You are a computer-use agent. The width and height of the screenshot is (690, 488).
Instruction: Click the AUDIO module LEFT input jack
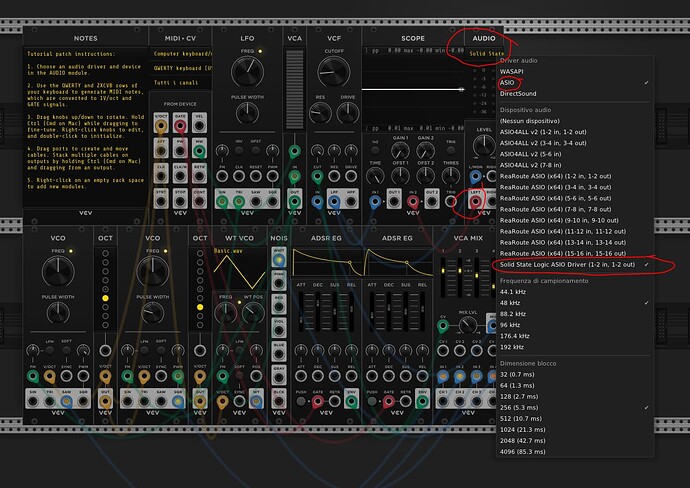pyautogui.click(x=475, y=202)
